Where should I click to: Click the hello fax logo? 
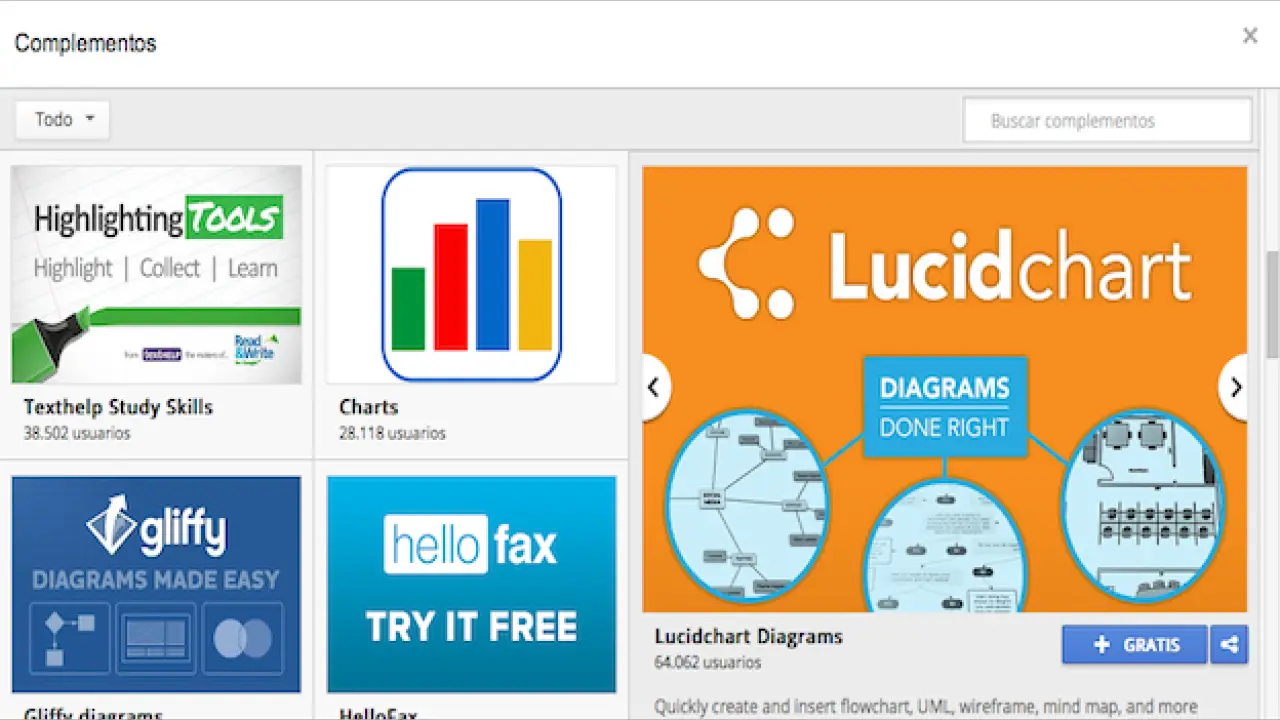tap(471, 545)
